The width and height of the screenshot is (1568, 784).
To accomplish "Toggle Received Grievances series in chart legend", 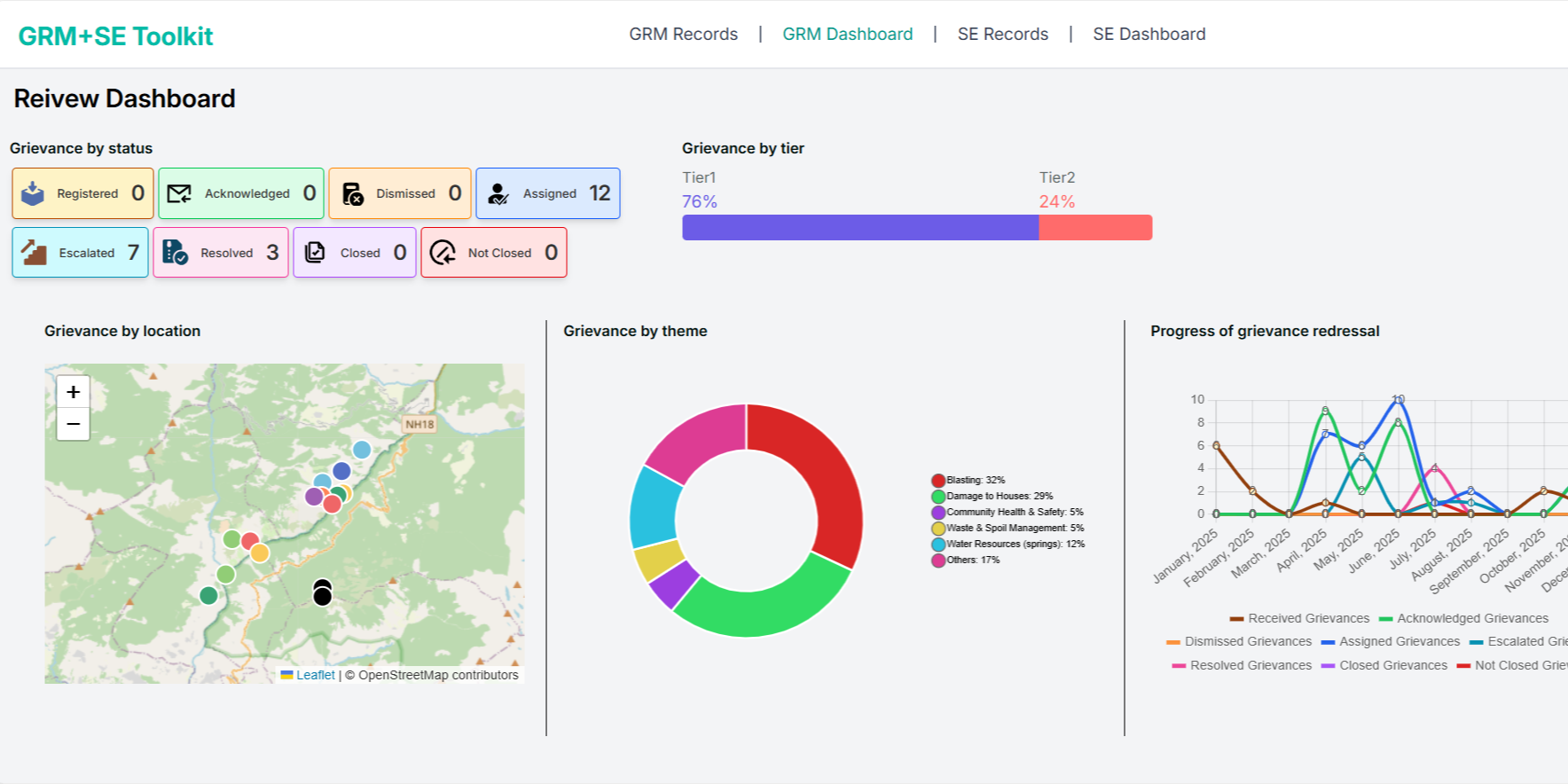I will (x=1299, y=618).
